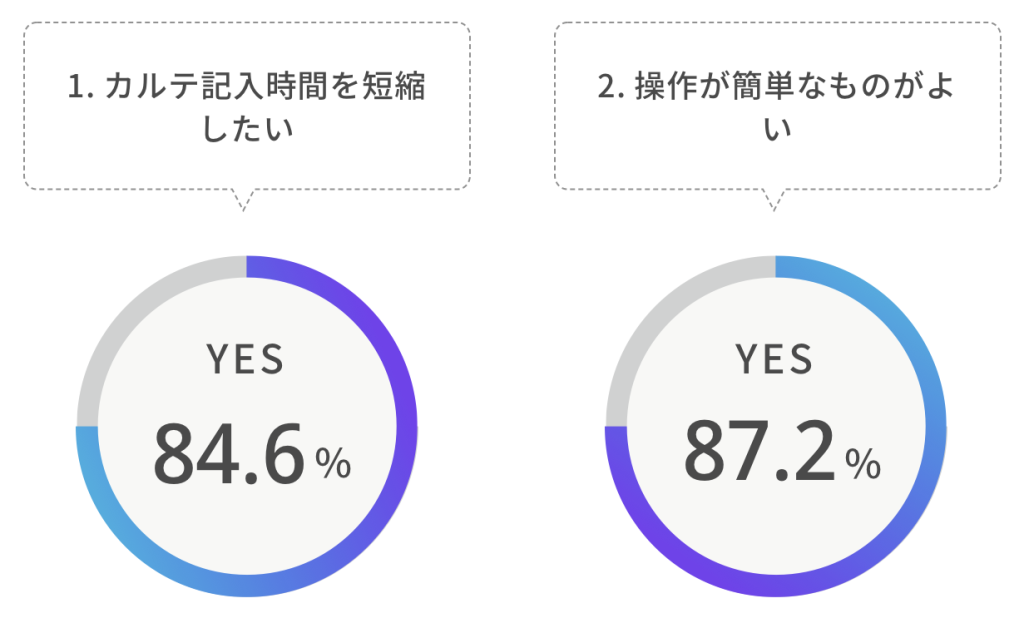This screenshot has height=618, width=1024.
Task: Select the YES label above 84.6
Action: (x=245, y=360)
